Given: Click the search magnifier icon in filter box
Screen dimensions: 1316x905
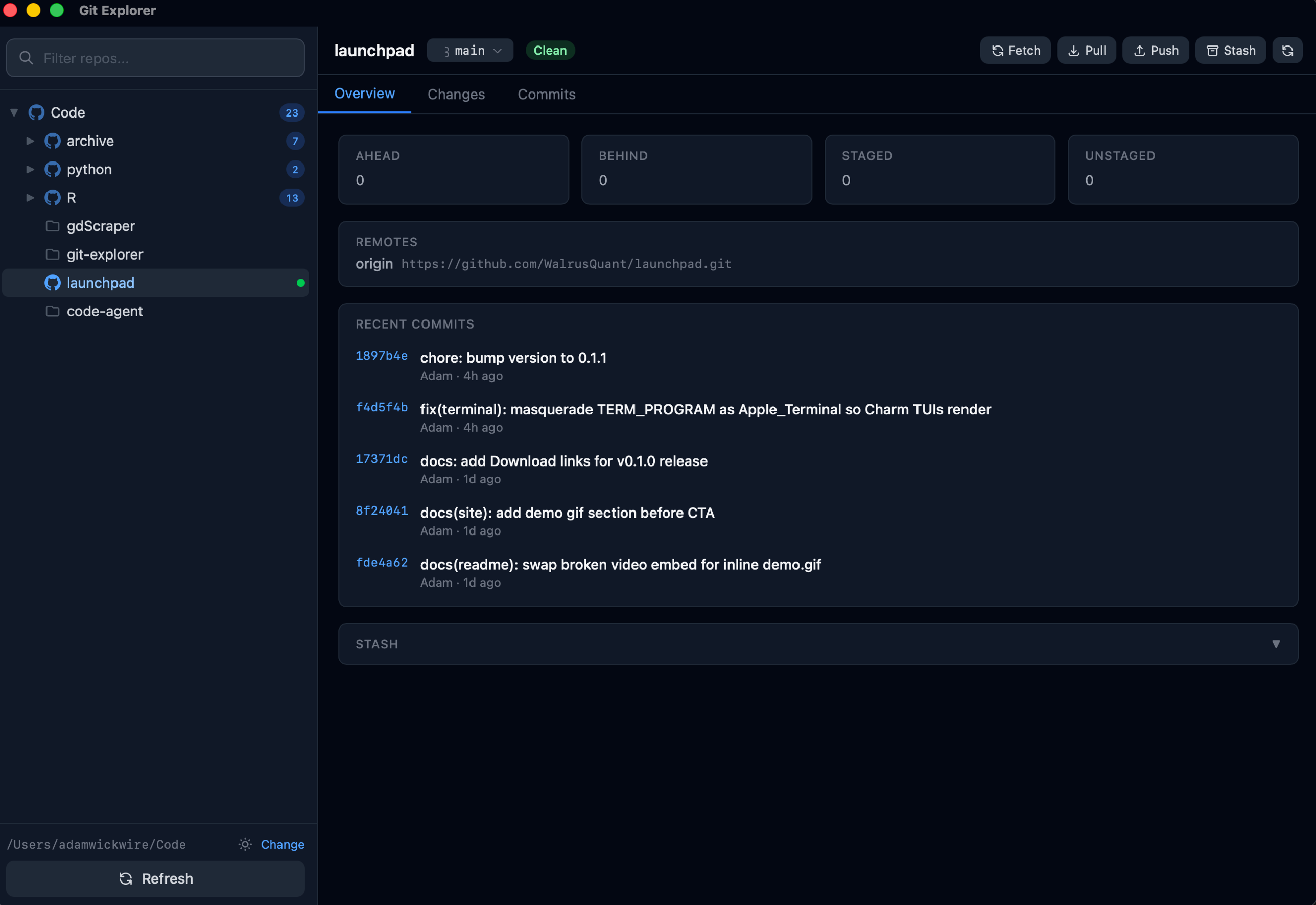Looking at the screenshot, I should (26, 58).
